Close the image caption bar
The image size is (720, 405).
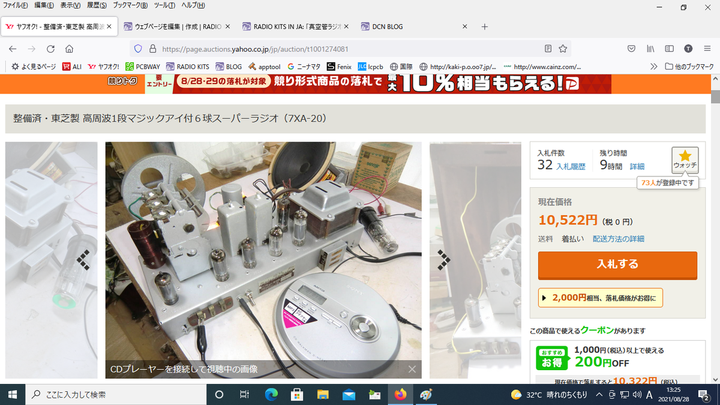(x=412, y=369)
